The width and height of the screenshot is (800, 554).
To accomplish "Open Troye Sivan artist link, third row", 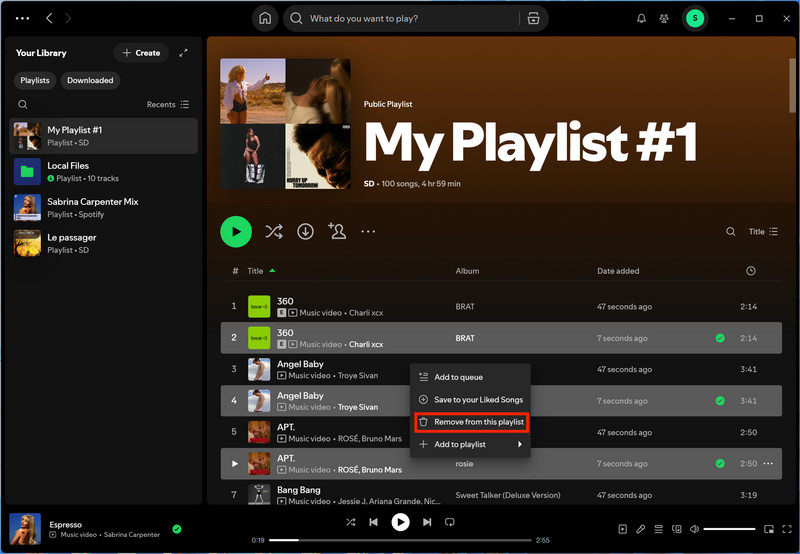I will coord(358,375).
